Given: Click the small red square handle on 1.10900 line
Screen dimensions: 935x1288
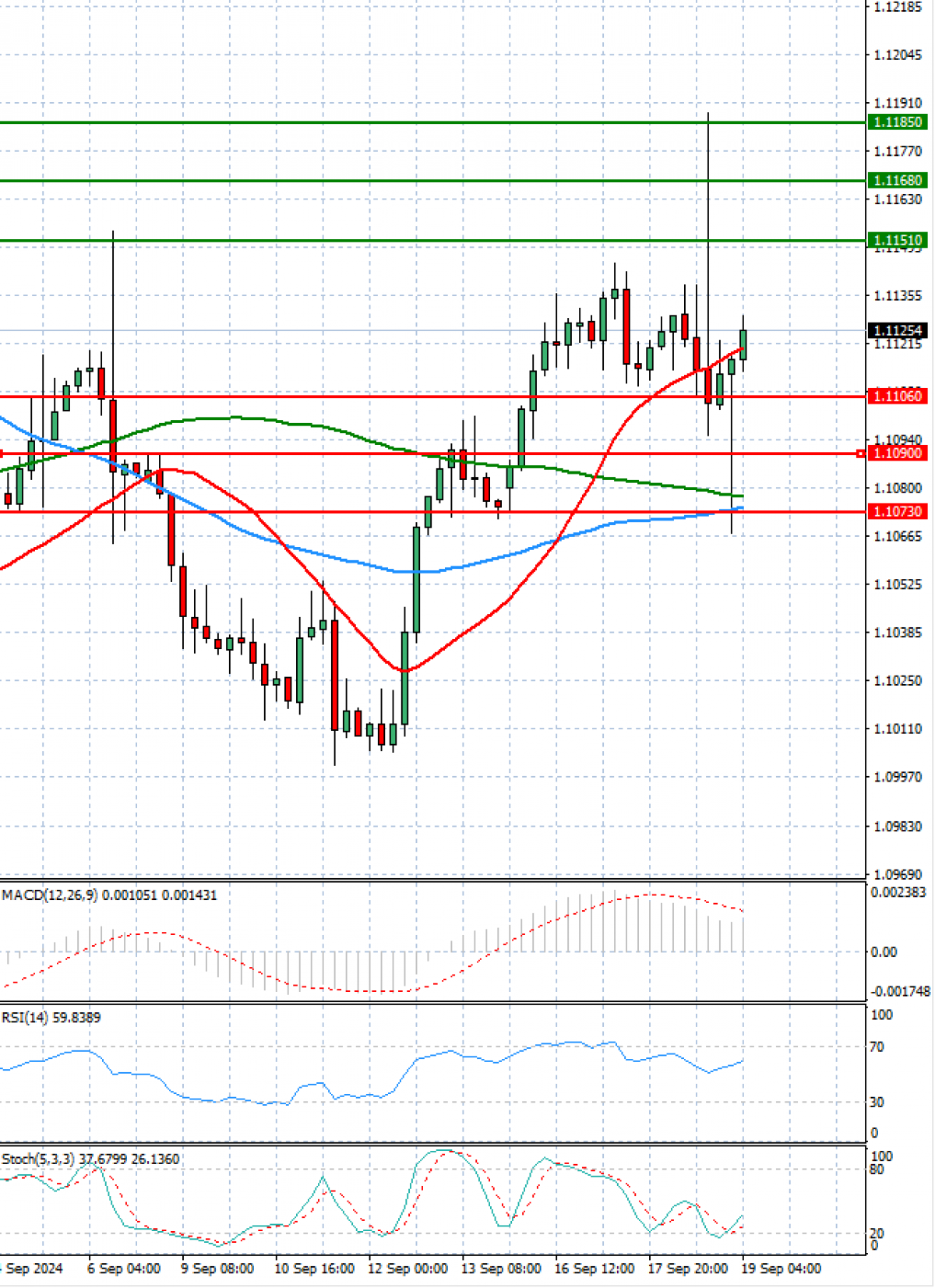Looking at the screenshot, I should pyautogui.click(x=860, y=453).
